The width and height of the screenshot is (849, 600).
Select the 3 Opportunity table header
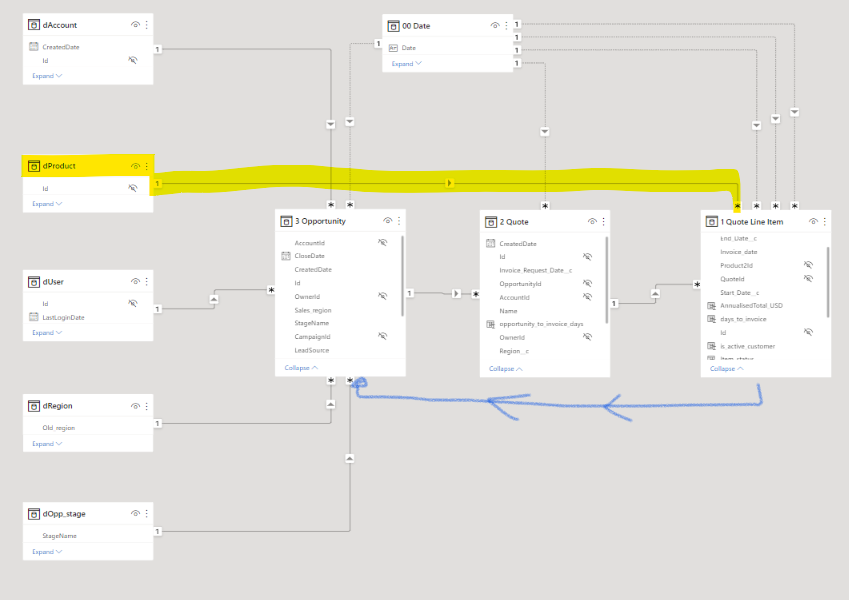point(340,221)
